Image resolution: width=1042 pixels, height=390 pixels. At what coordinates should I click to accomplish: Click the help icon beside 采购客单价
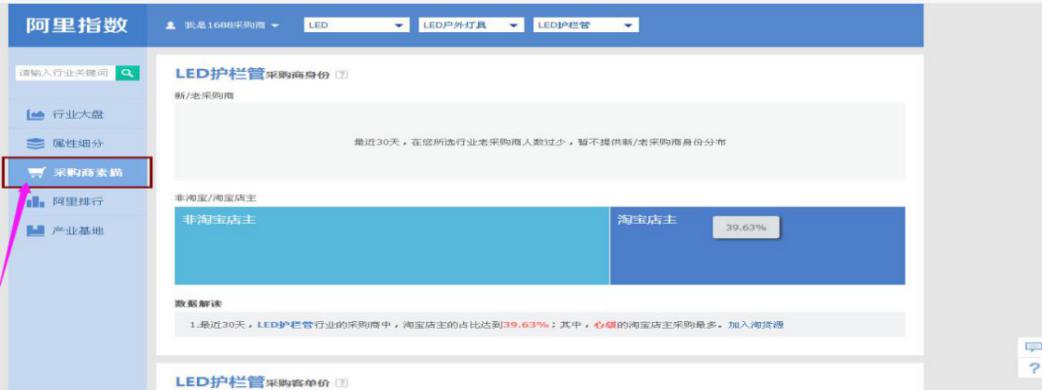click(342, 383)
